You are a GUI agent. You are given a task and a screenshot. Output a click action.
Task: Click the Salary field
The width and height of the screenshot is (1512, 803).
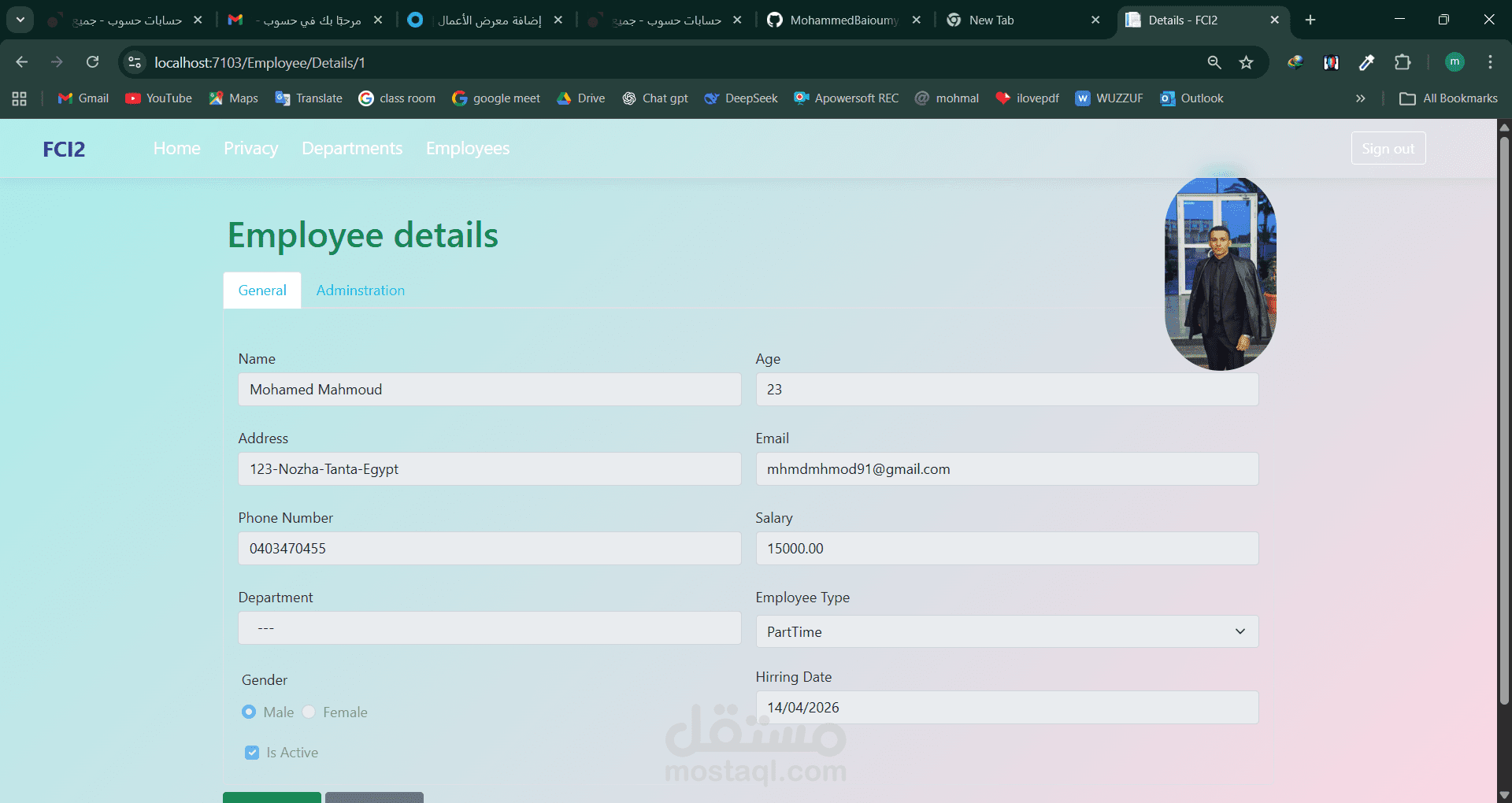pyautogui.click(x=1007, y=549)
